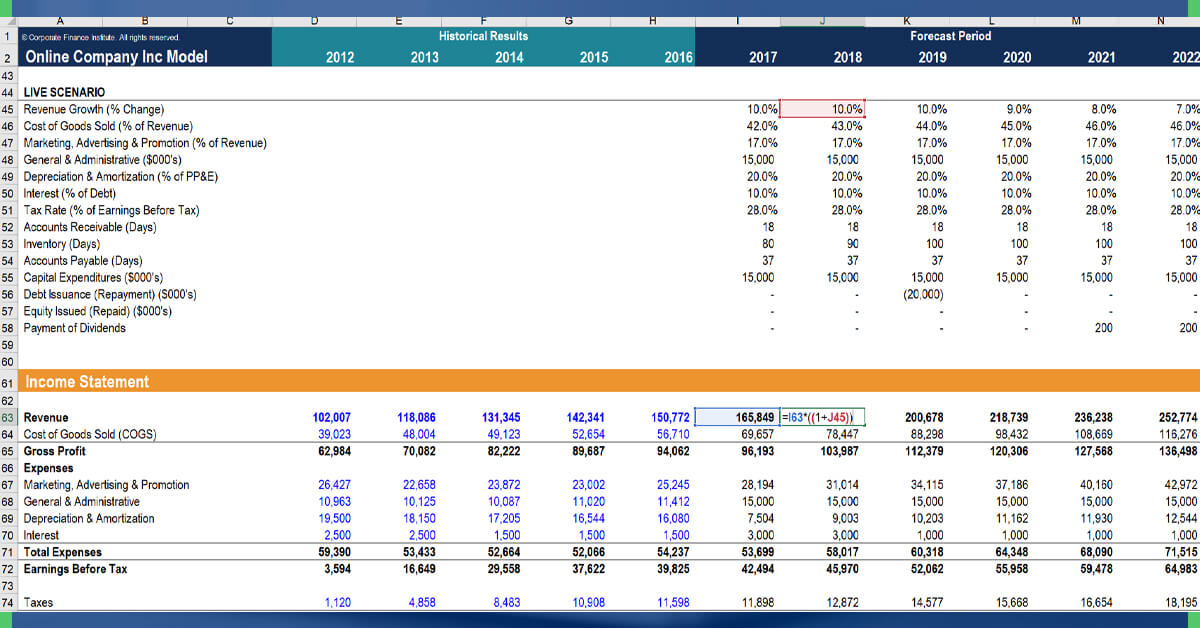The width and height of the screenshot is (1200, 628).
Task: Click the Historical Results header
Action: pos(483,36)
